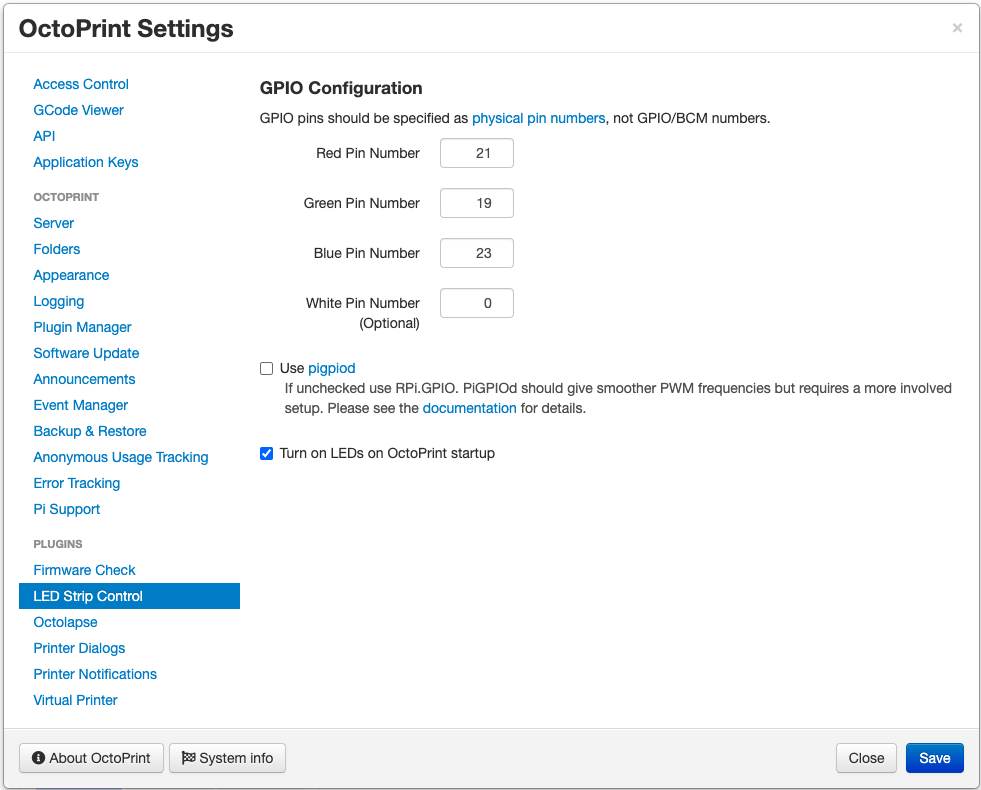The width and height of the screenshot is (981, 790).
Task: Open Event Manager settings
Action: (80, 405)
